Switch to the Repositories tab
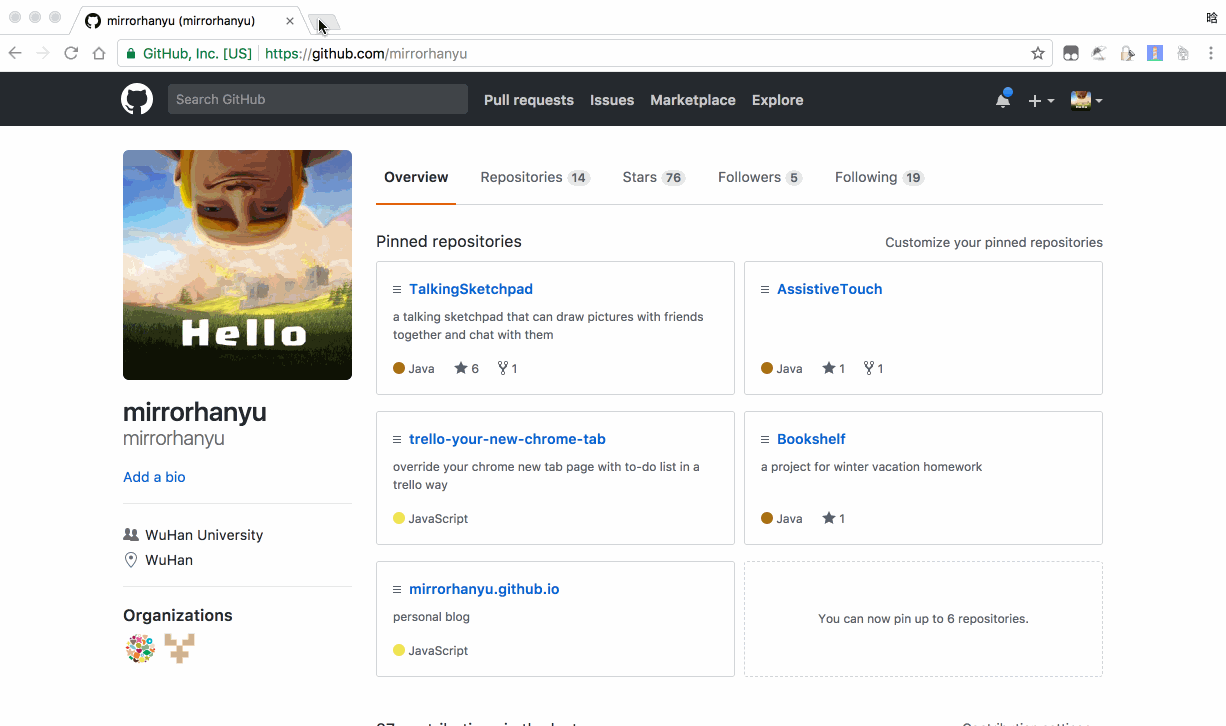 click(535, 177)
